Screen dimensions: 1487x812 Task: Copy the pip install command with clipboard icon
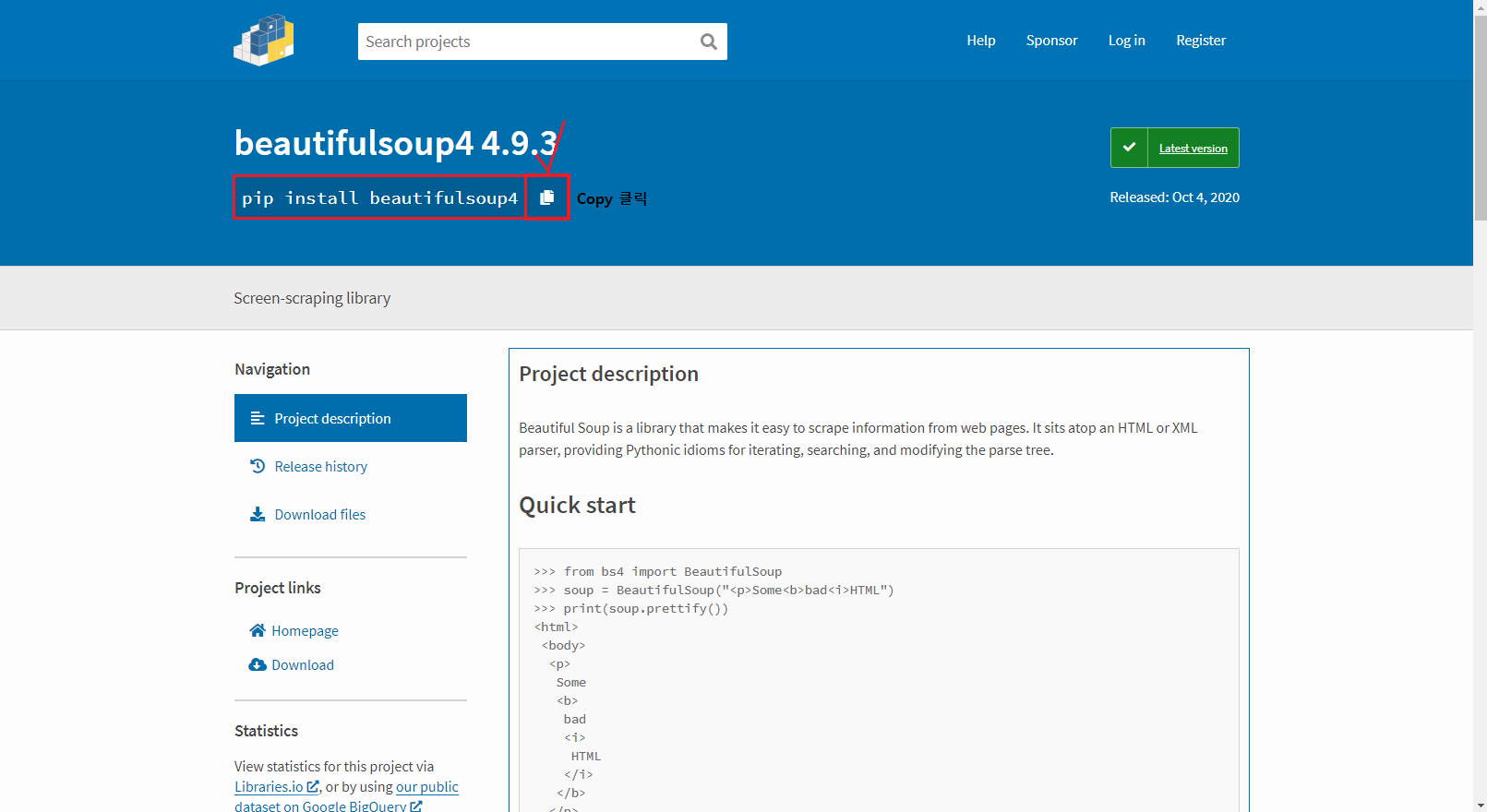click(547, 197)
